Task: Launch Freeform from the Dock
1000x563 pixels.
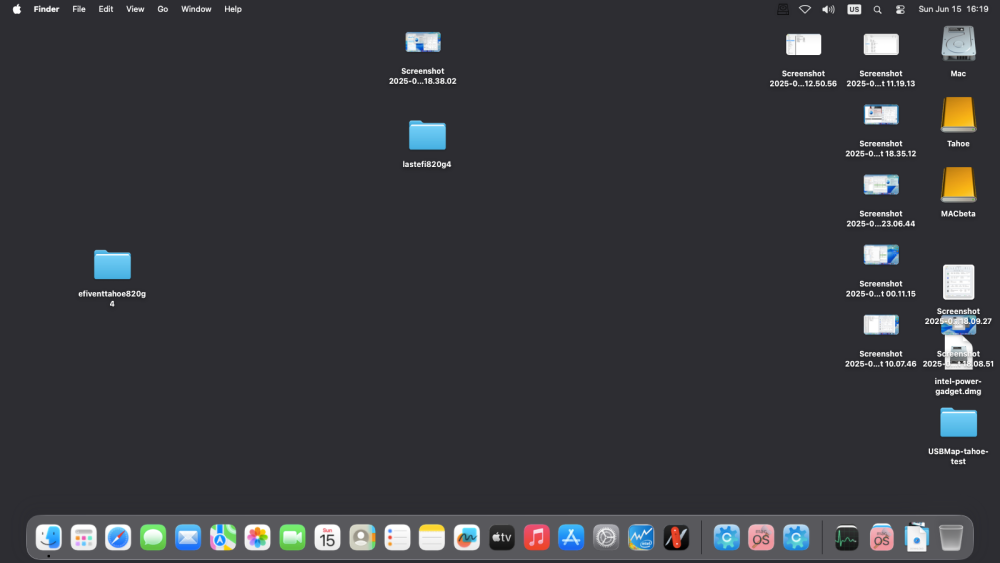Action: pos(467,537)
